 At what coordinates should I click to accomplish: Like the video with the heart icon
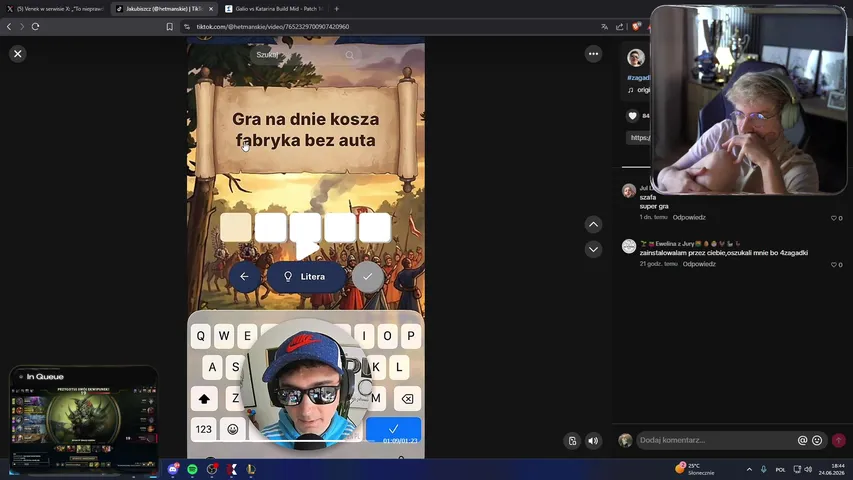632,115
